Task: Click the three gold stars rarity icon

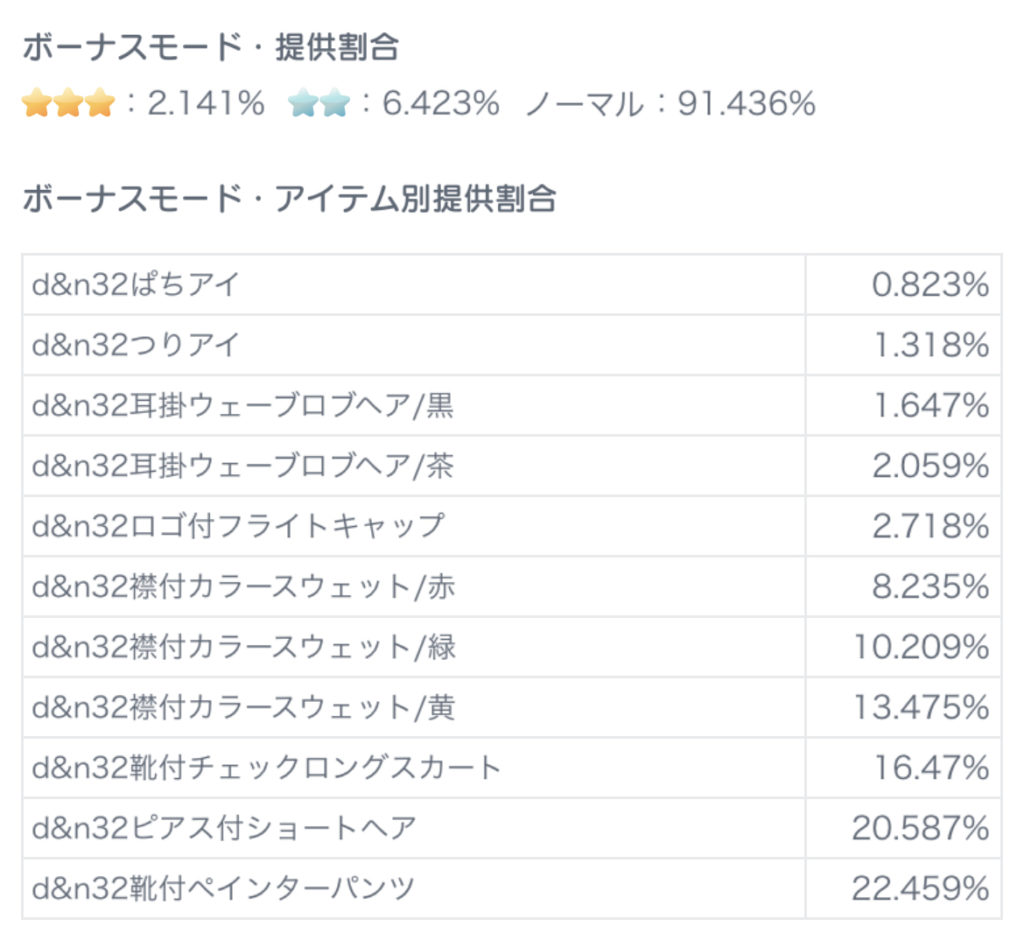Action: tap(68, 103)
